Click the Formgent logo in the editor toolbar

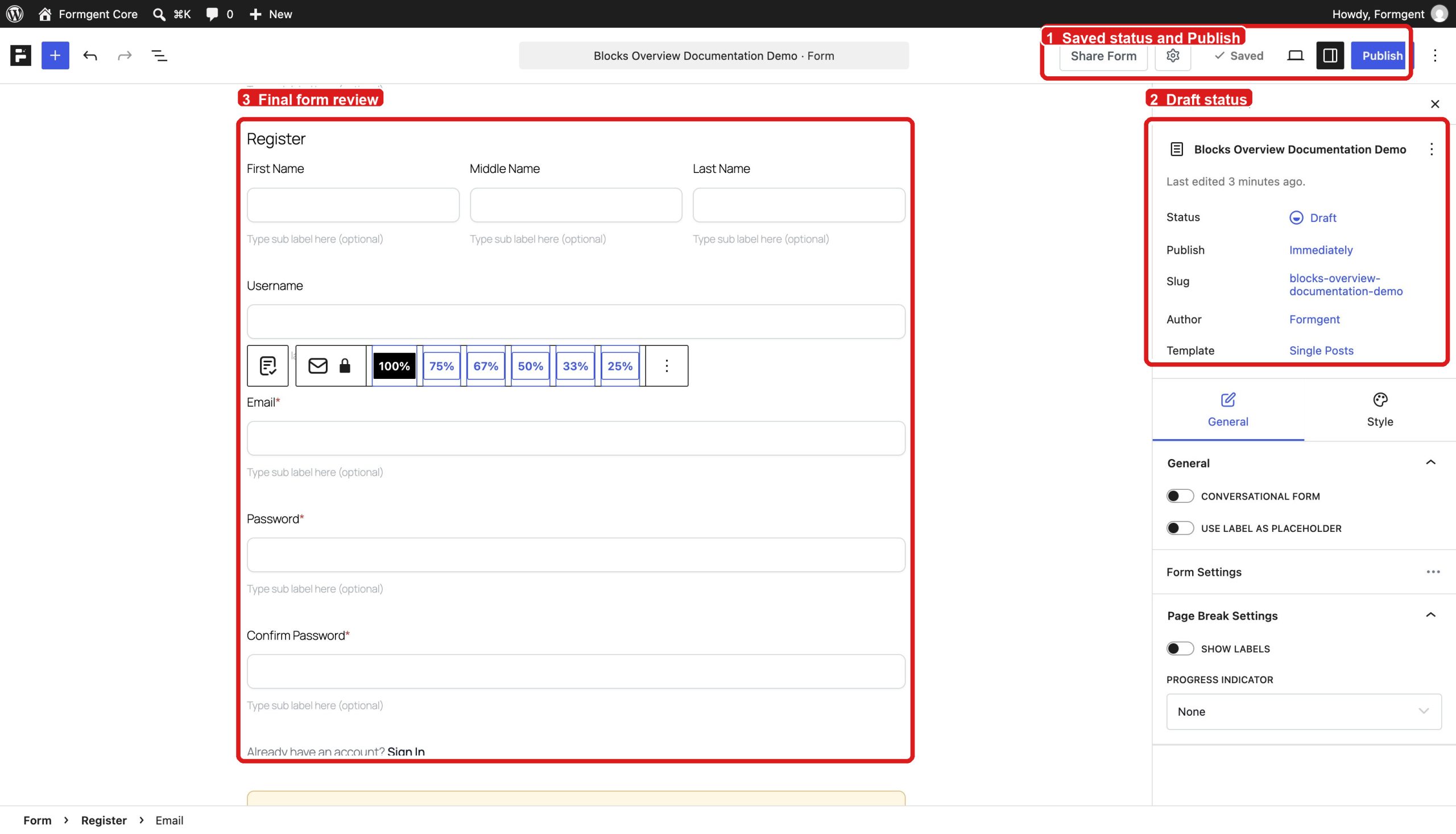coord(20,56)
